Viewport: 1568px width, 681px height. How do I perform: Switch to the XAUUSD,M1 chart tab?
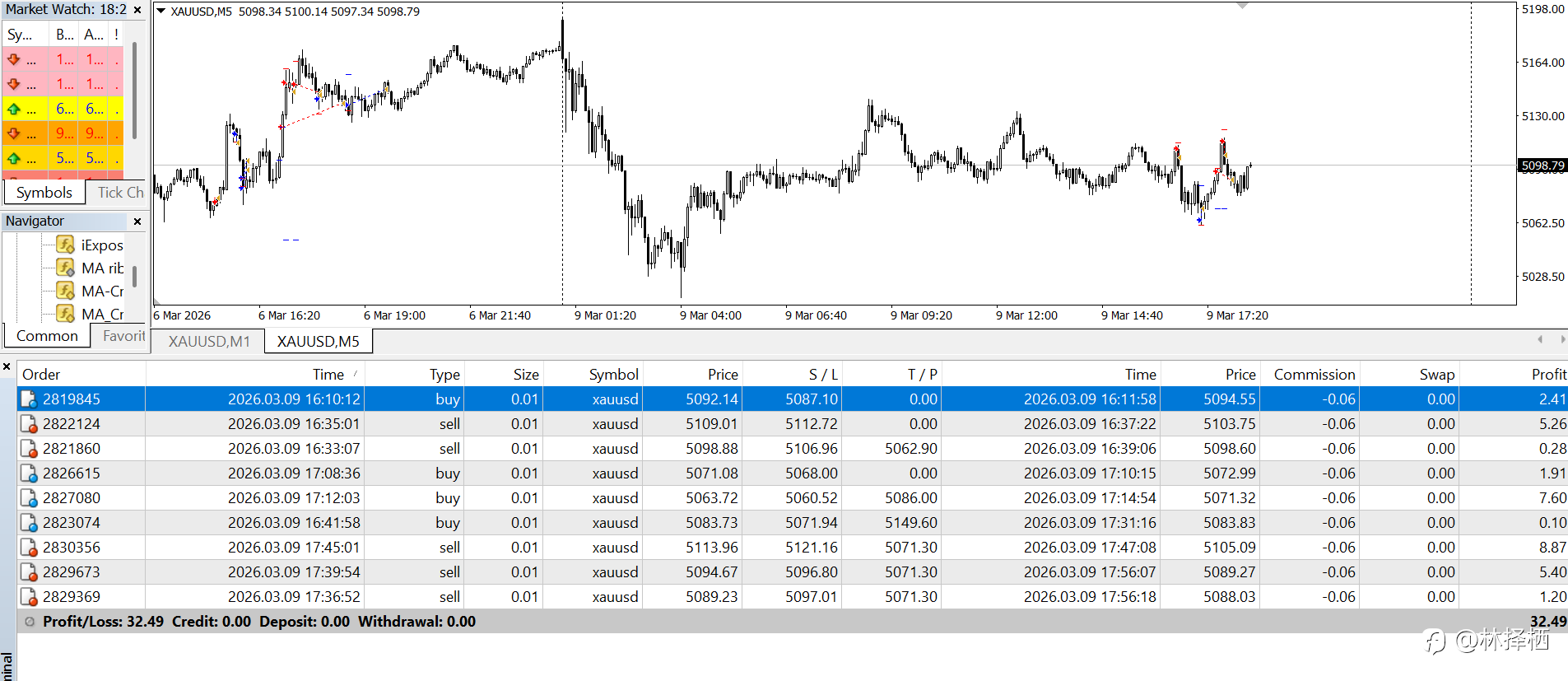coord(209,341)
